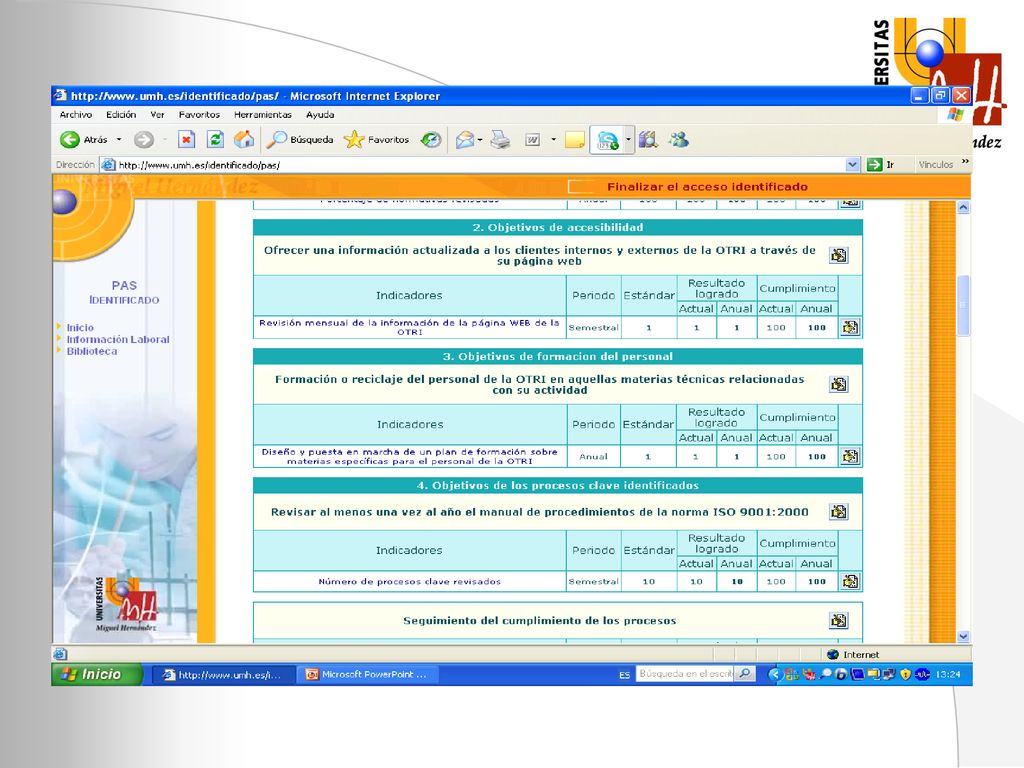Click the '2. Objetivos de accesibilidad' heading

tap(558, 227)
